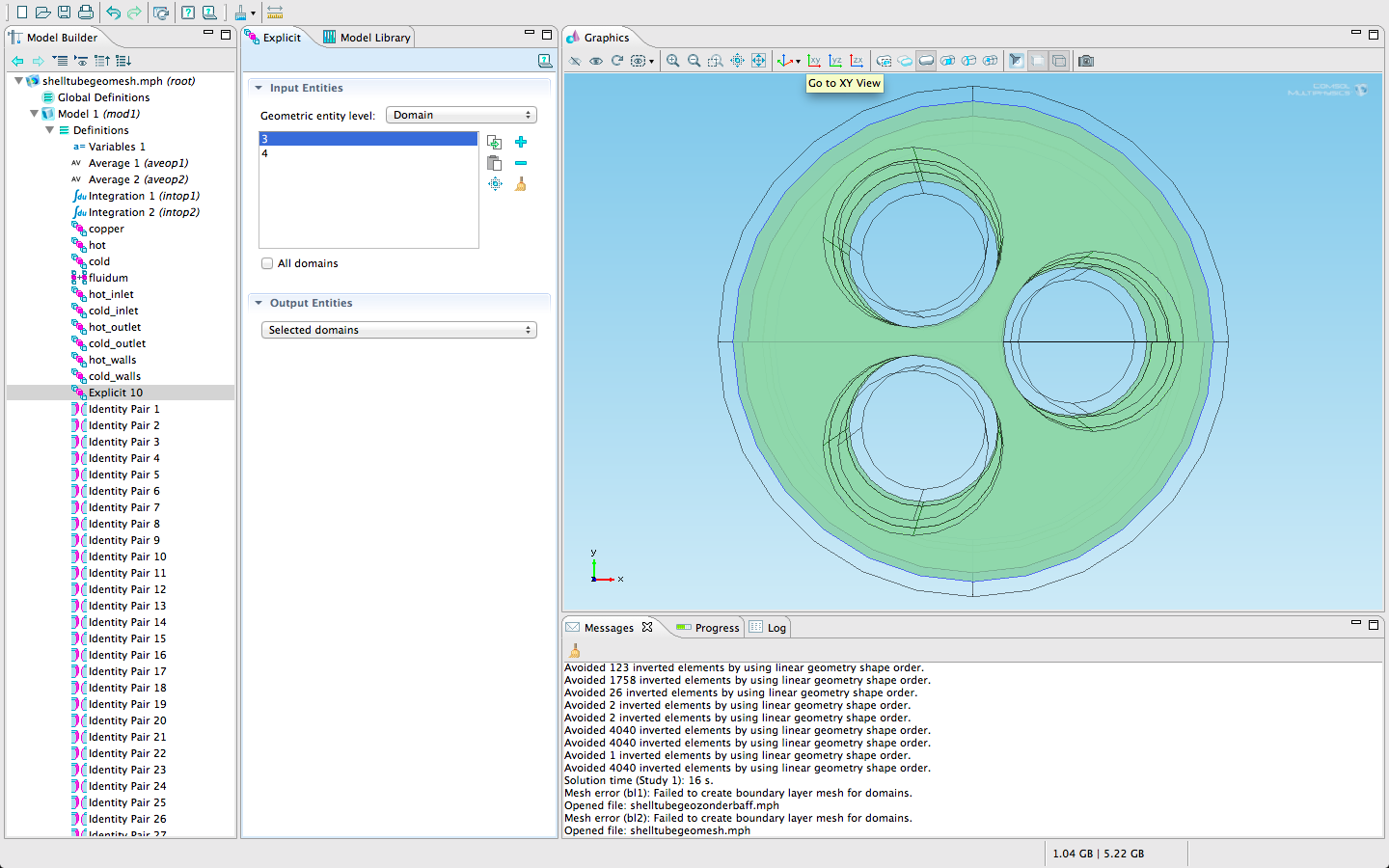Open the Selected domains output dropdown
Image resolution: width=1389 pixels, height=868 pixels.
point(398,330)
